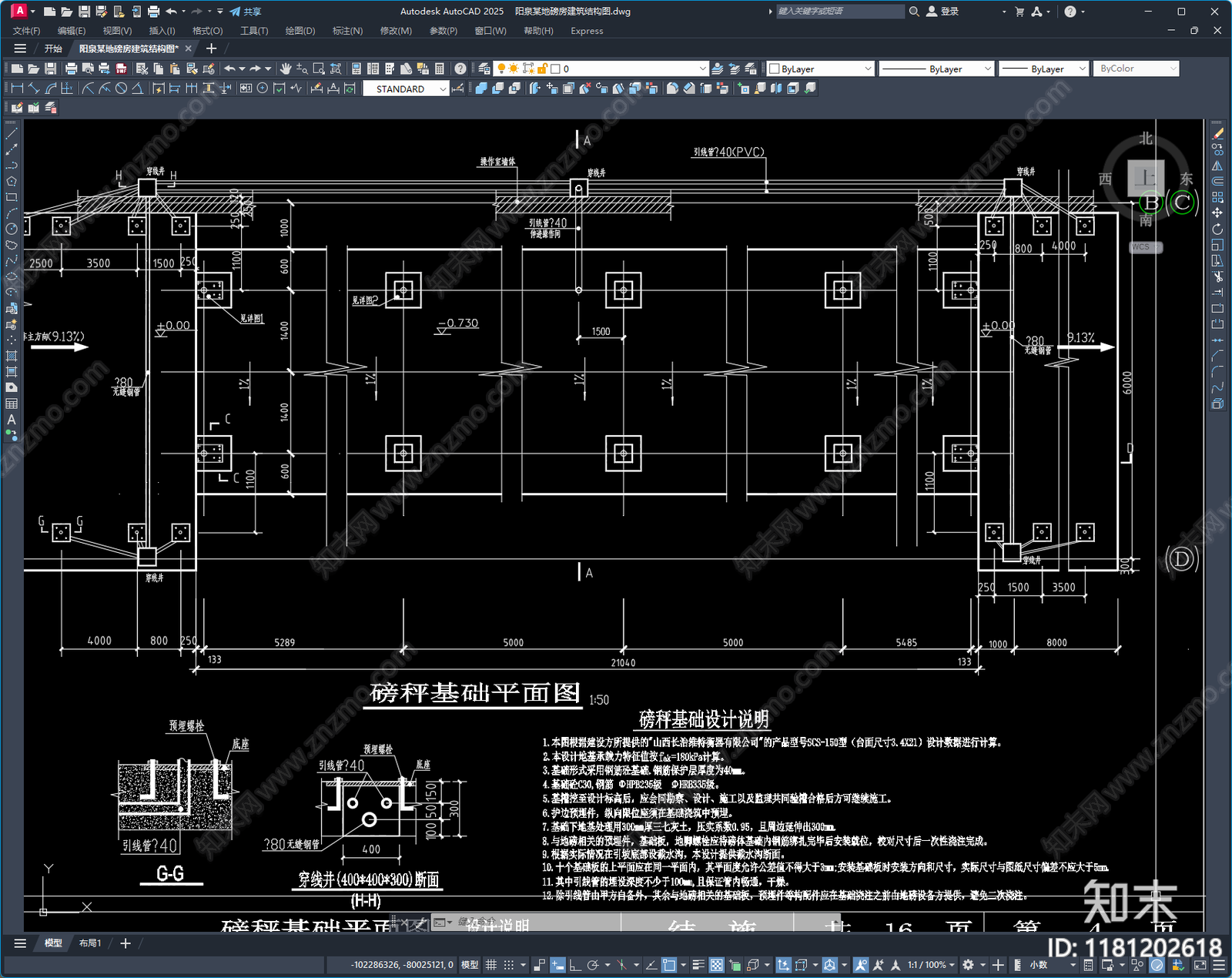This screenshot has height=978, width=1232.
Task: Click the new drawing tab plus button
Action: click(x=212, y=49)
